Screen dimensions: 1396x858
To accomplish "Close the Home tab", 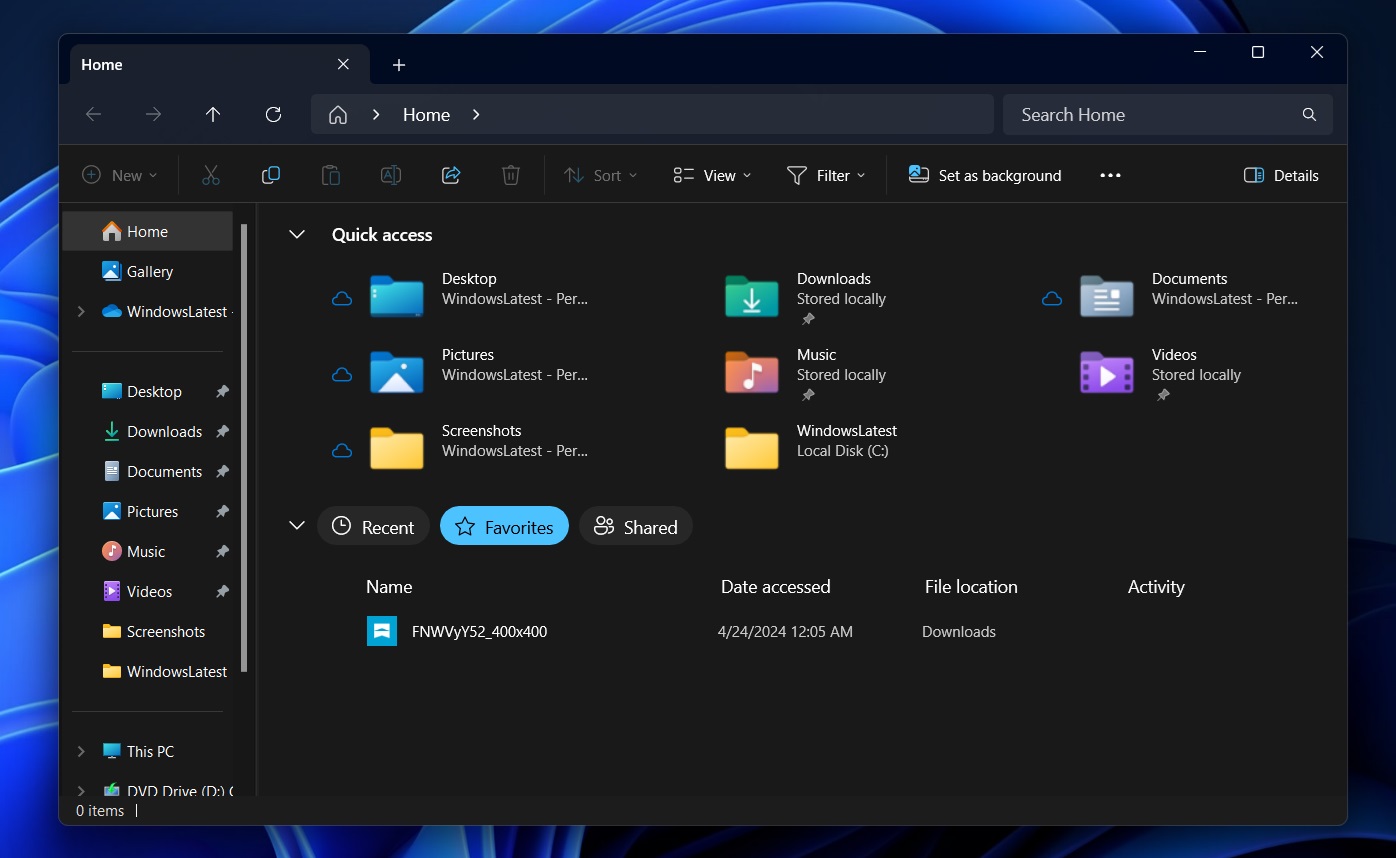I will (x=343, y=64).
